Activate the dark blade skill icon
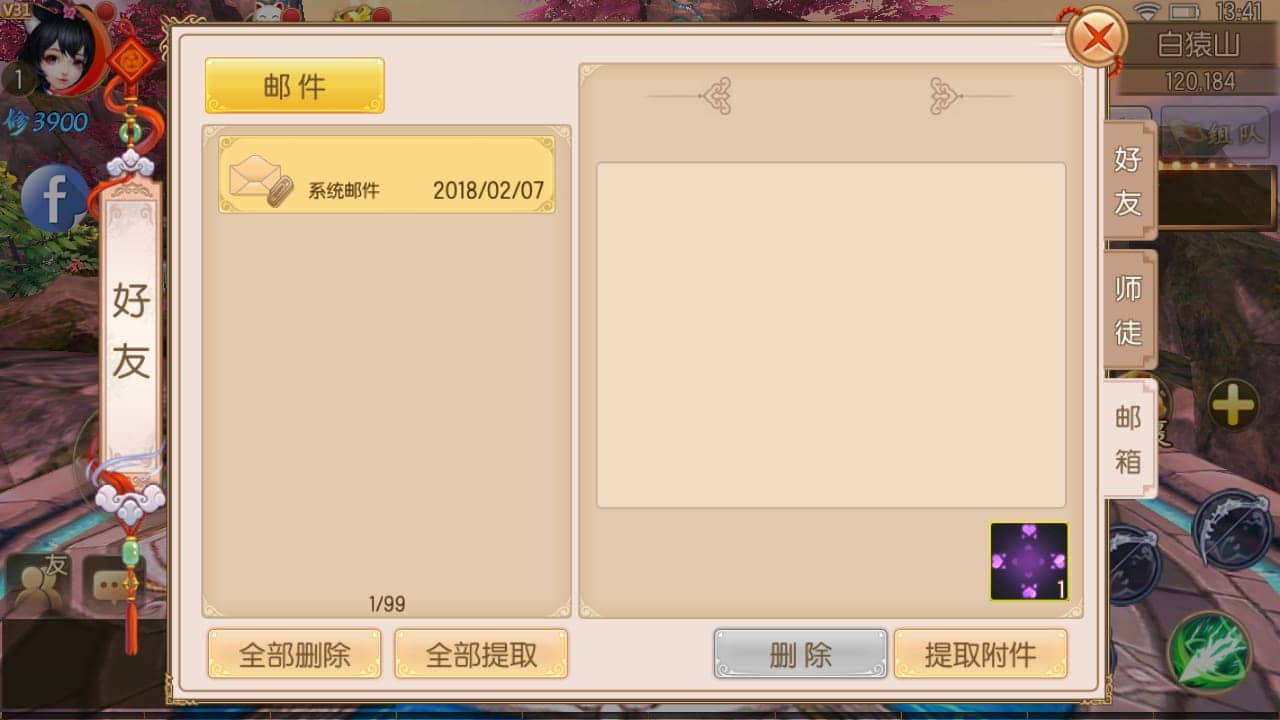The height and width of the screenshot is (720, 1280). 1232,530
